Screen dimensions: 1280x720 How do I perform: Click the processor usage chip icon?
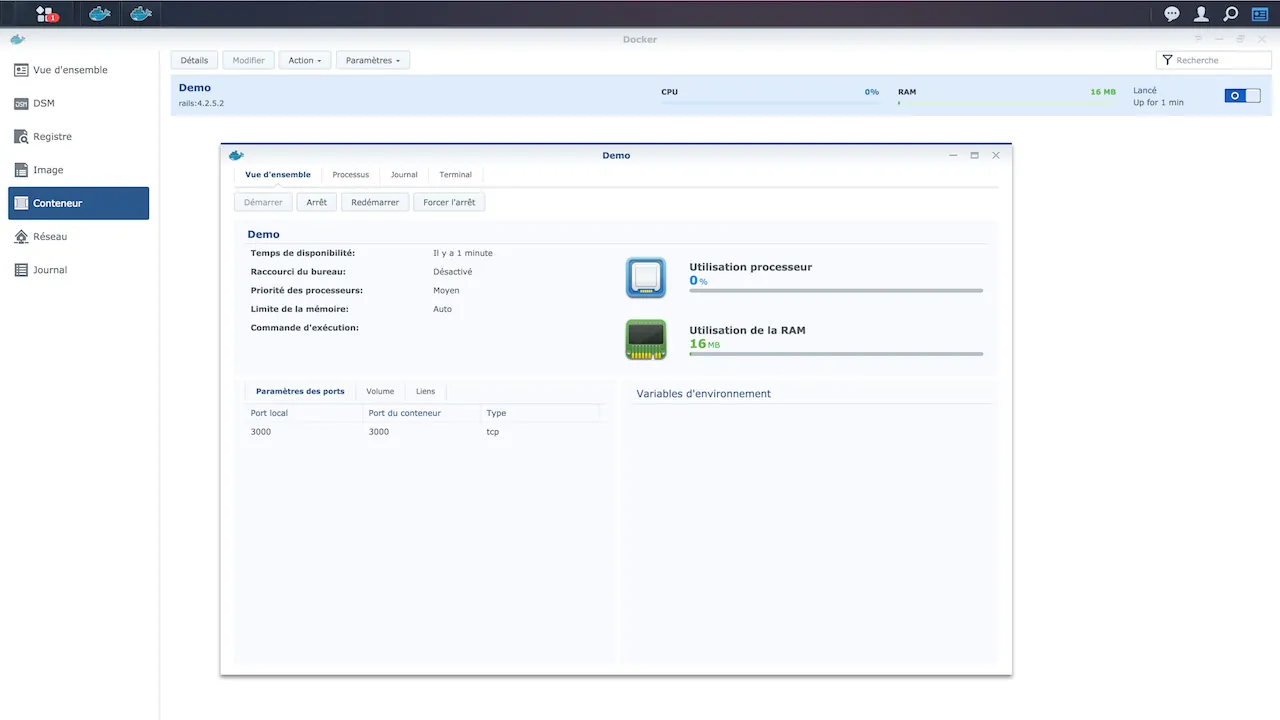coord(646,277)
